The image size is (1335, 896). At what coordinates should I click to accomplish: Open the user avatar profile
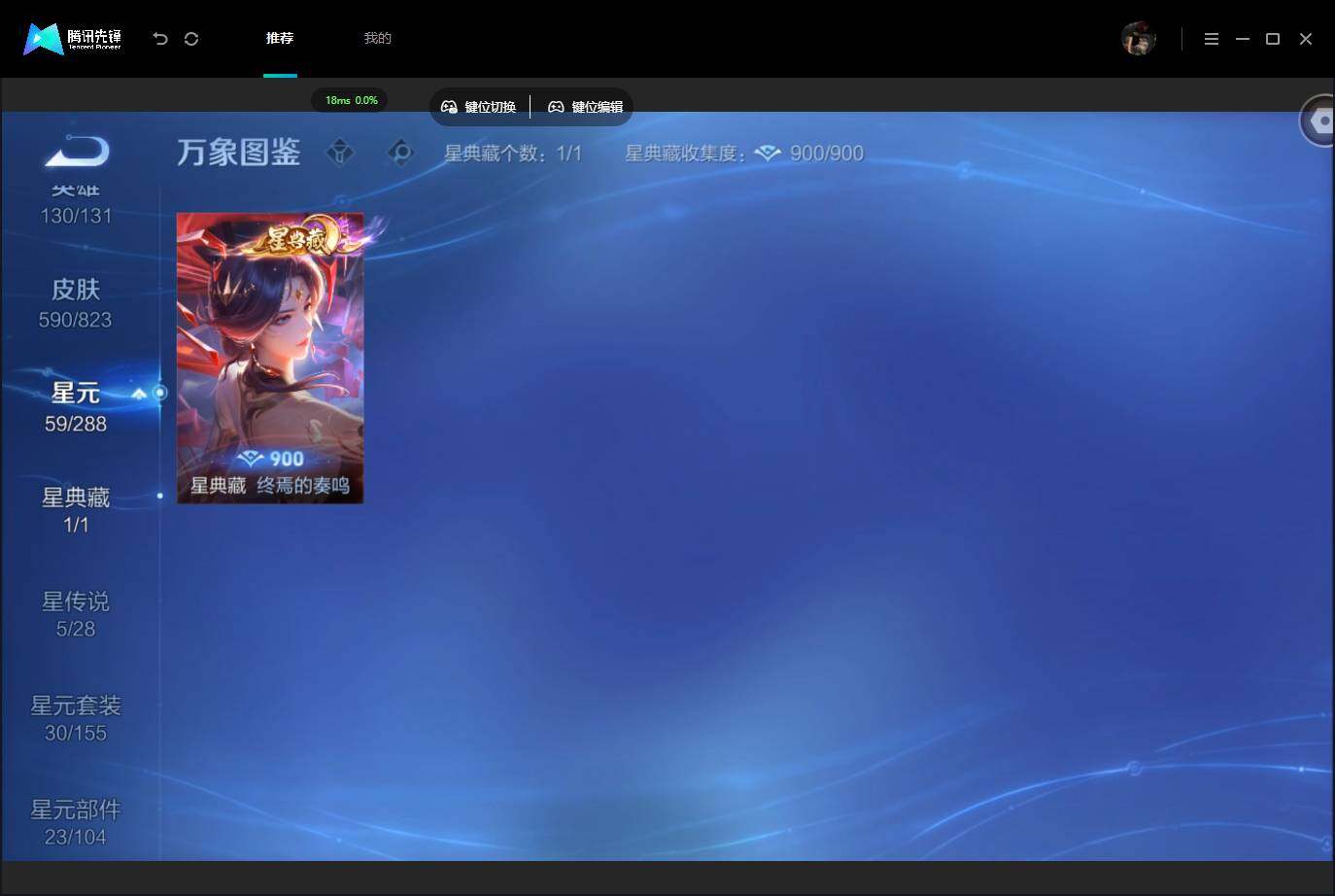click(x=1139, y=39)
